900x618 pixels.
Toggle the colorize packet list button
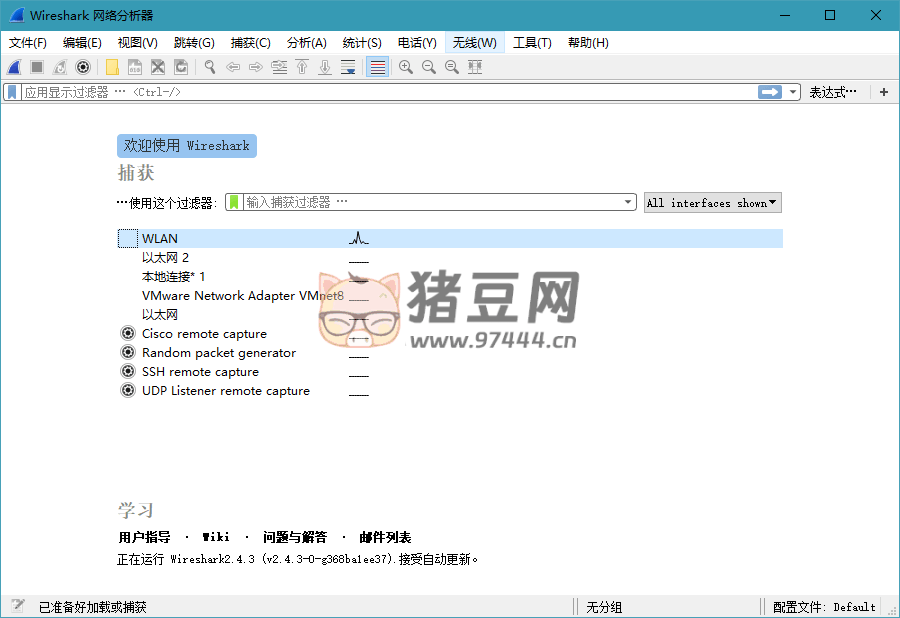(377, 67)
